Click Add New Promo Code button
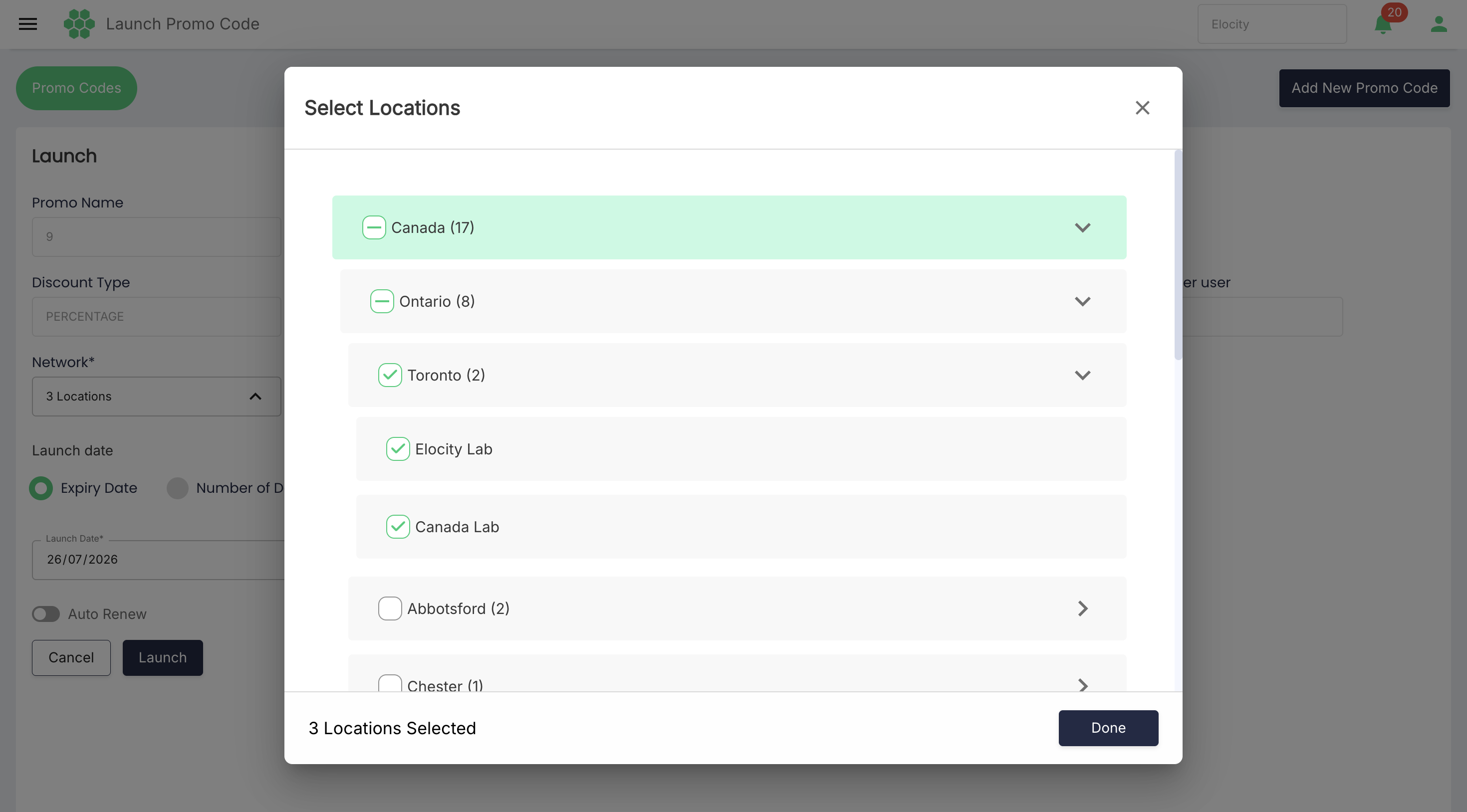Image resolution: width=1467 pixels, height=812 pixels. click(x=1365, y=88)
